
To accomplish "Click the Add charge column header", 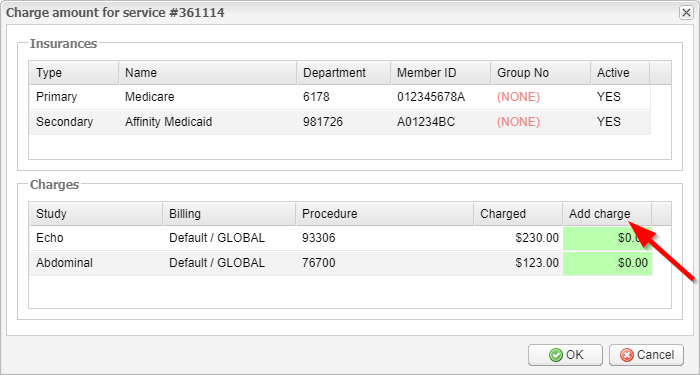I will point(607,214).
